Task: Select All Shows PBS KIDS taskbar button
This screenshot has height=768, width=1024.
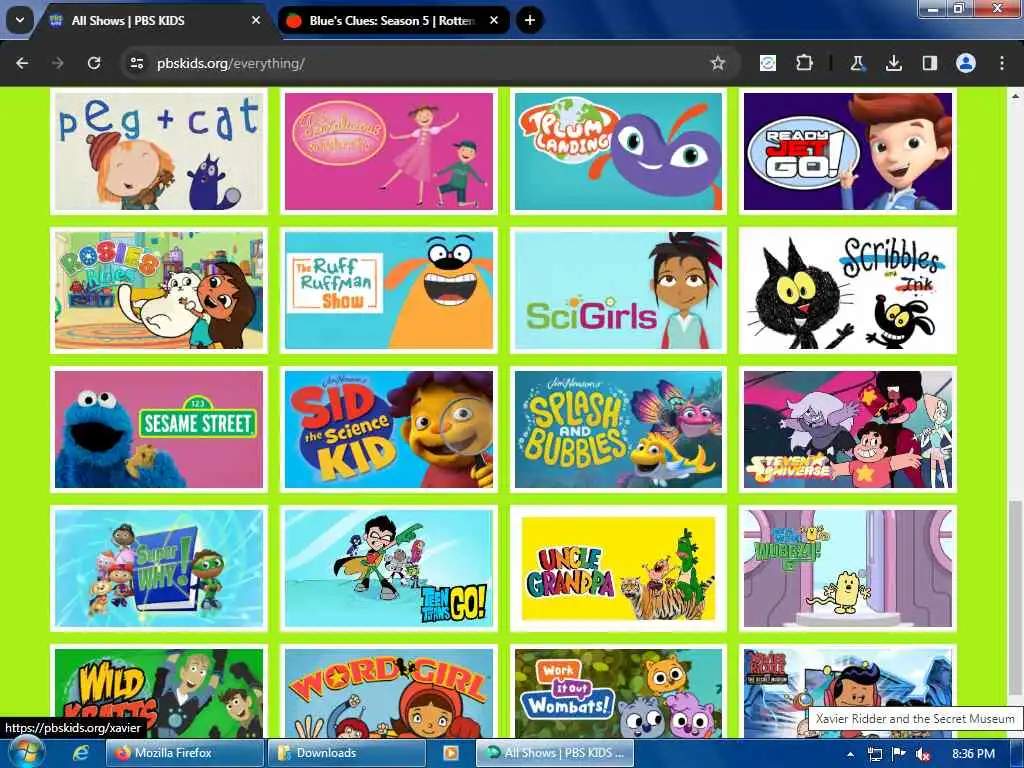Action: 554,753
